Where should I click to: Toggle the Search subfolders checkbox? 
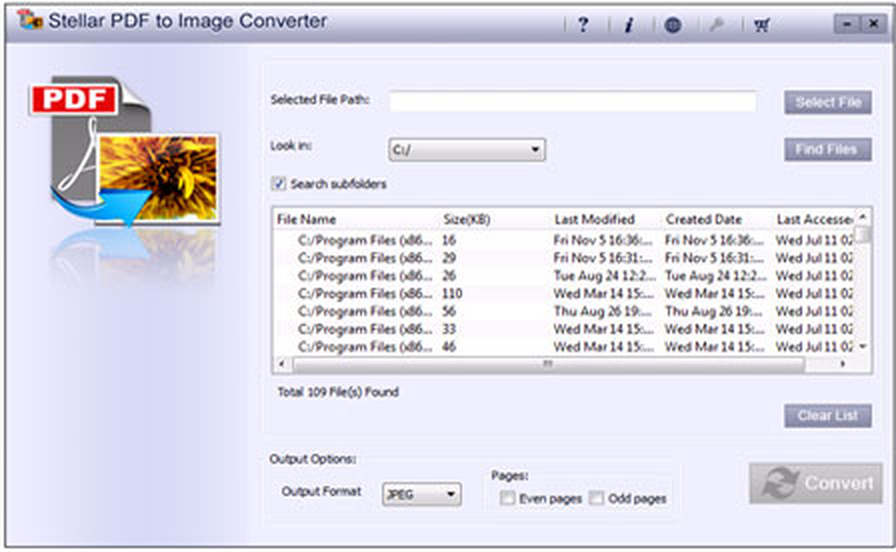pyautogui.click(x=278, y=183)
